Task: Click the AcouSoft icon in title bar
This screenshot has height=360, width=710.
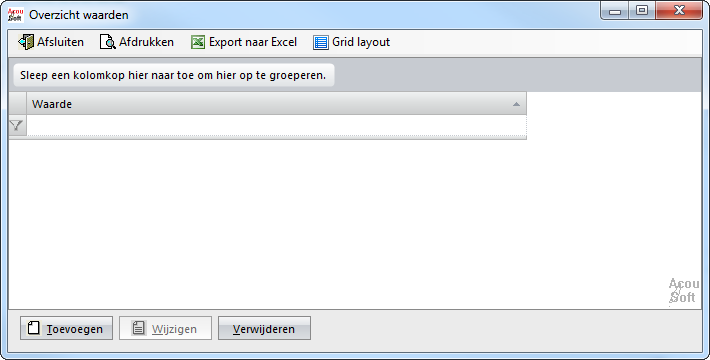Action: tap(15, 15)
